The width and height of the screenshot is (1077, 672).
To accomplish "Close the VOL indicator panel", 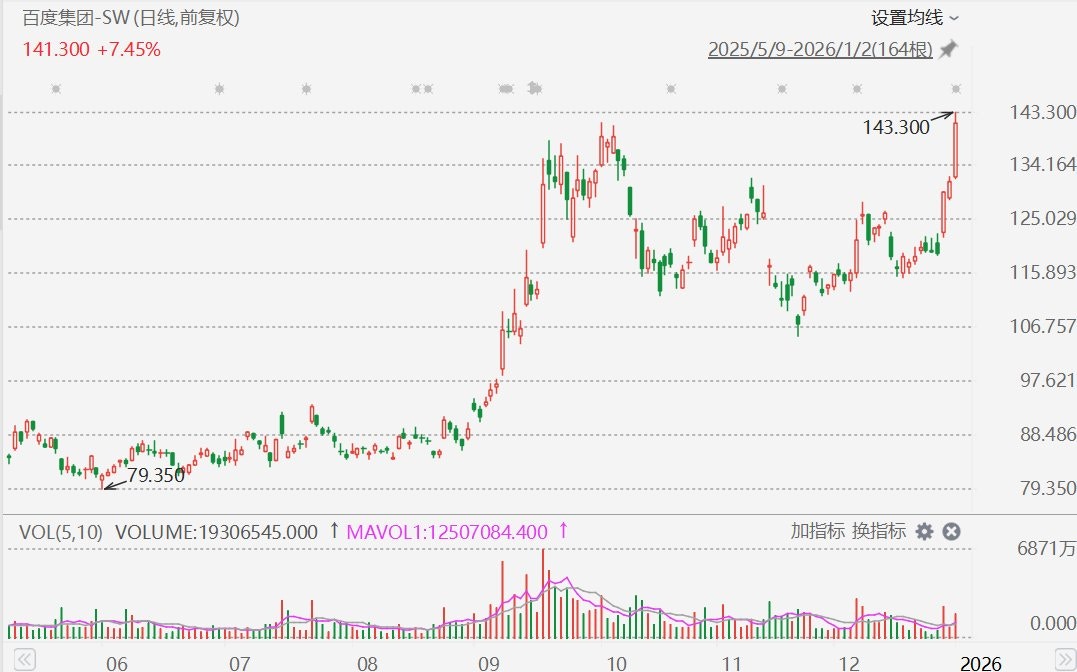I will click(x=951, y=531).
